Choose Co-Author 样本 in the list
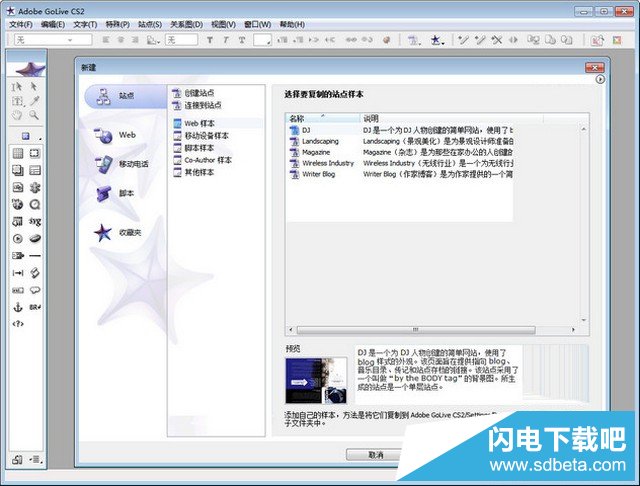 pos(202,160)
